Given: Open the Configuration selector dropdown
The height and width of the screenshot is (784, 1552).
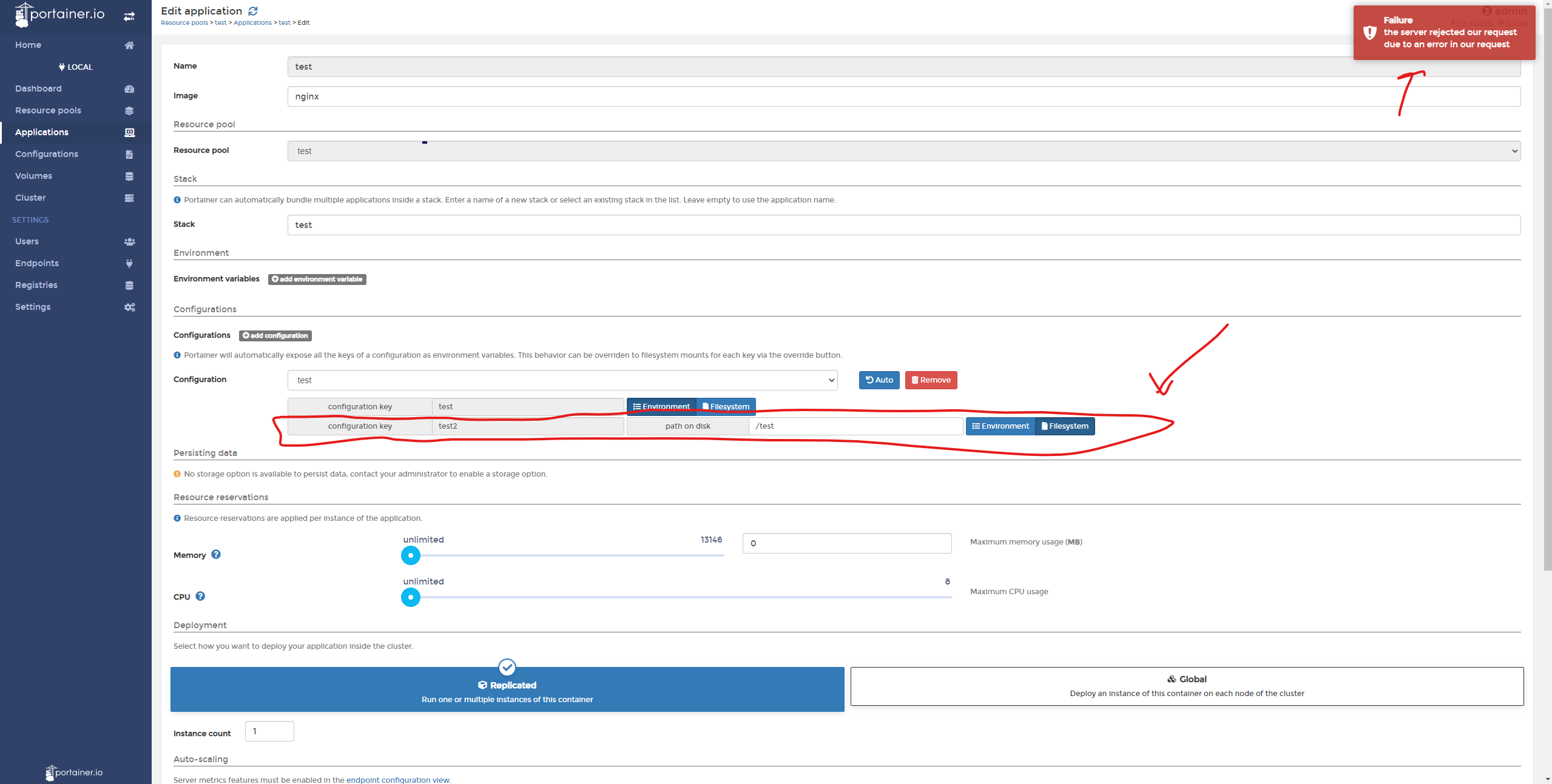Looking at the screenshot, I should [x=831, y=380].
